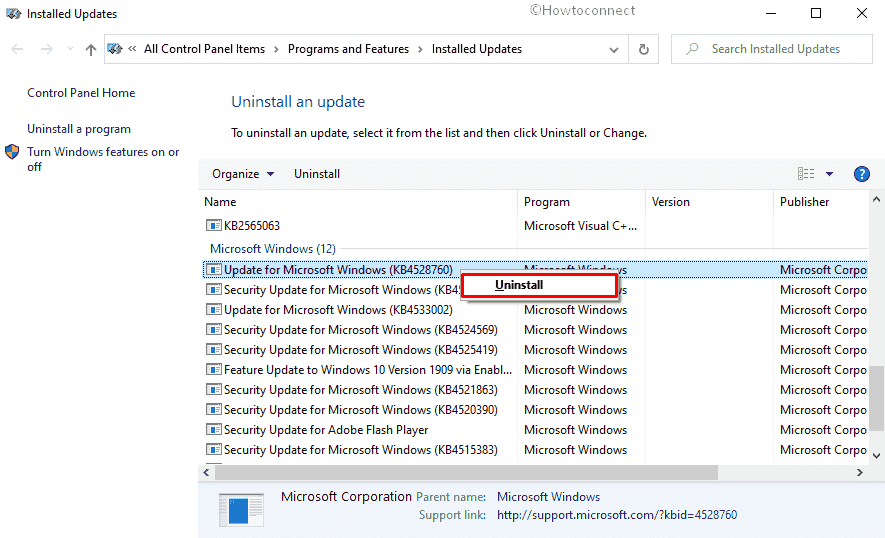Select Security Update for Adobe Flash Player
Image resolution: width=885 pixels, height=538 pixels.
tap(534, 430)
